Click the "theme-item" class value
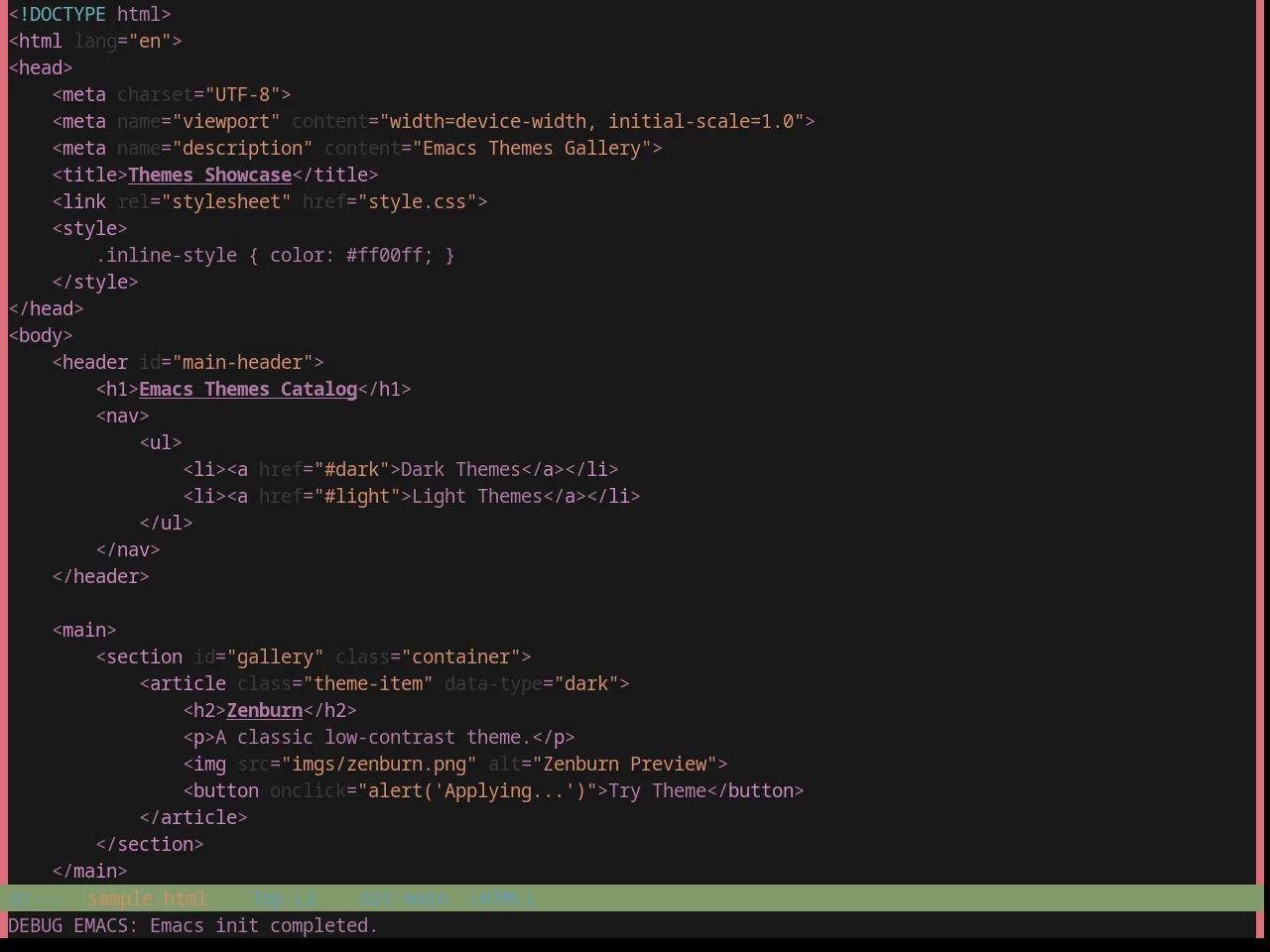1270x952 pixels. [x=368, y=683]
